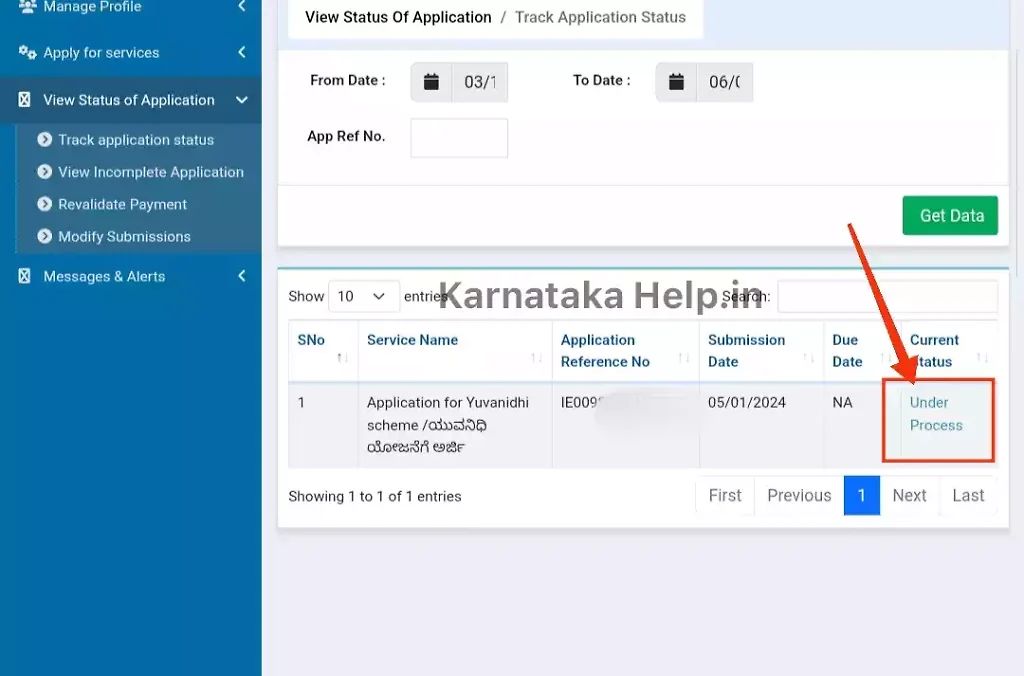Expand the Messages & Alerts chevron

click(242, 276)
